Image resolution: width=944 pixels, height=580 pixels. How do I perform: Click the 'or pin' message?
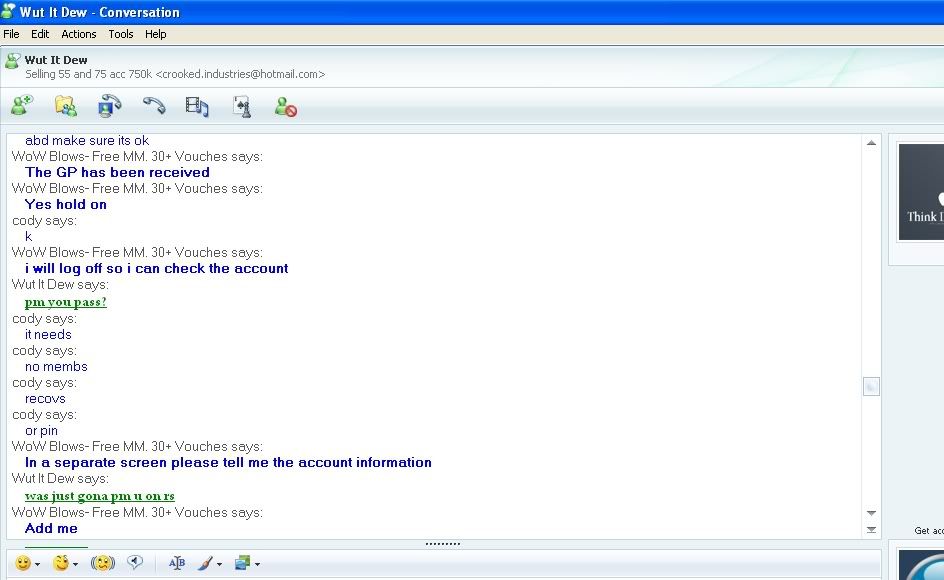point(42,431)
